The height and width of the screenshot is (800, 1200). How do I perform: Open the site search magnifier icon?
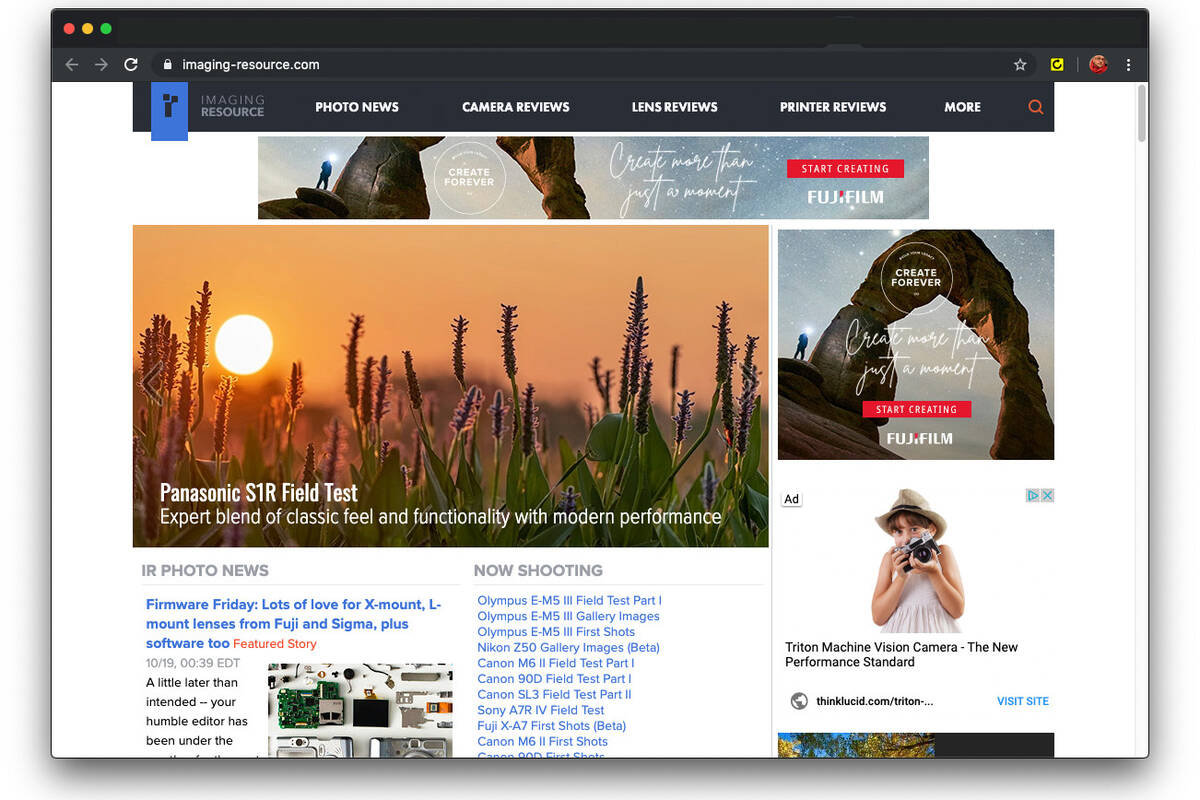(x=1035, y=107)
